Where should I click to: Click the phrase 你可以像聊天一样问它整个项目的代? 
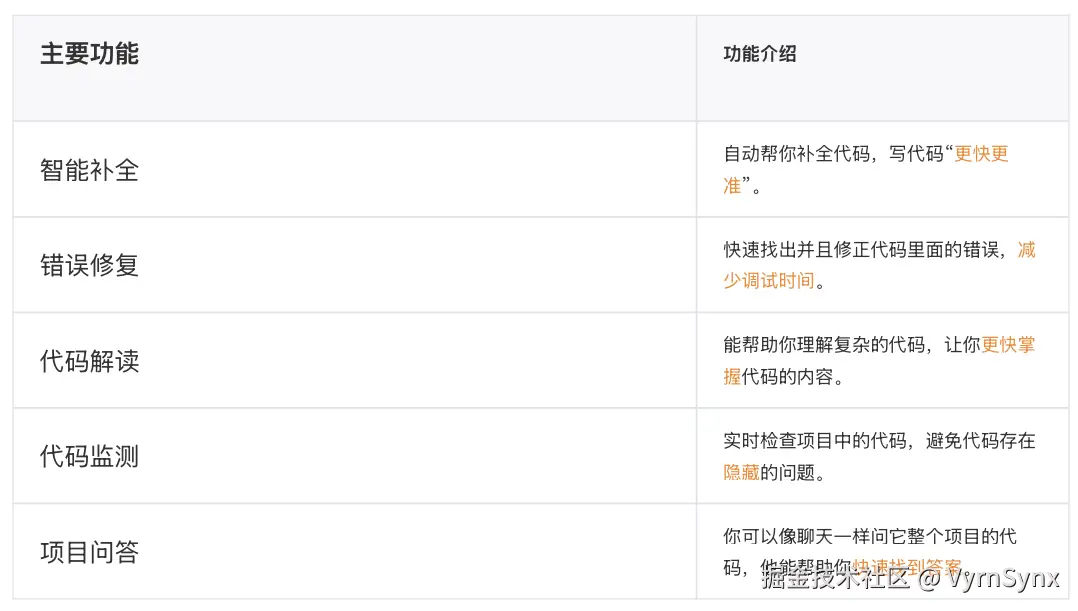(x=869, y=536)
